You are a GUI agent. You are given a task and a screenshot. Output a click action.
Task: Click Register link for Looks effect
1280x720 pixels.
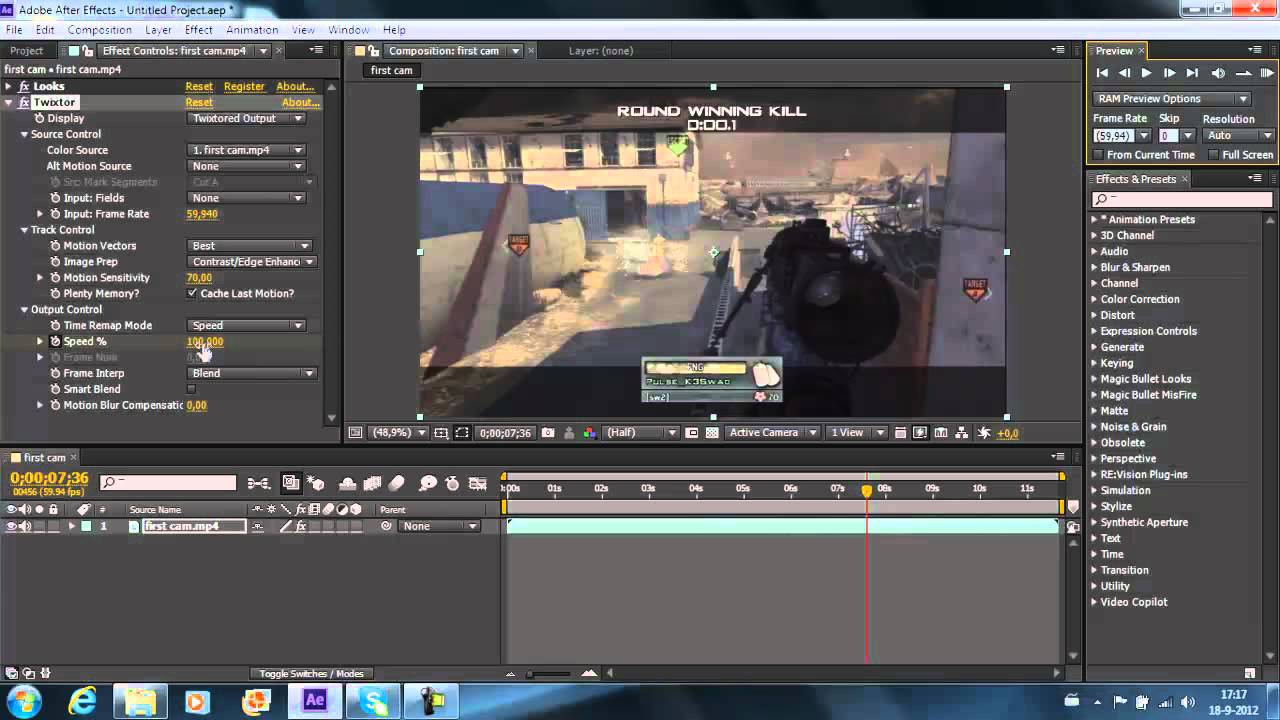[x=244, y=87]
